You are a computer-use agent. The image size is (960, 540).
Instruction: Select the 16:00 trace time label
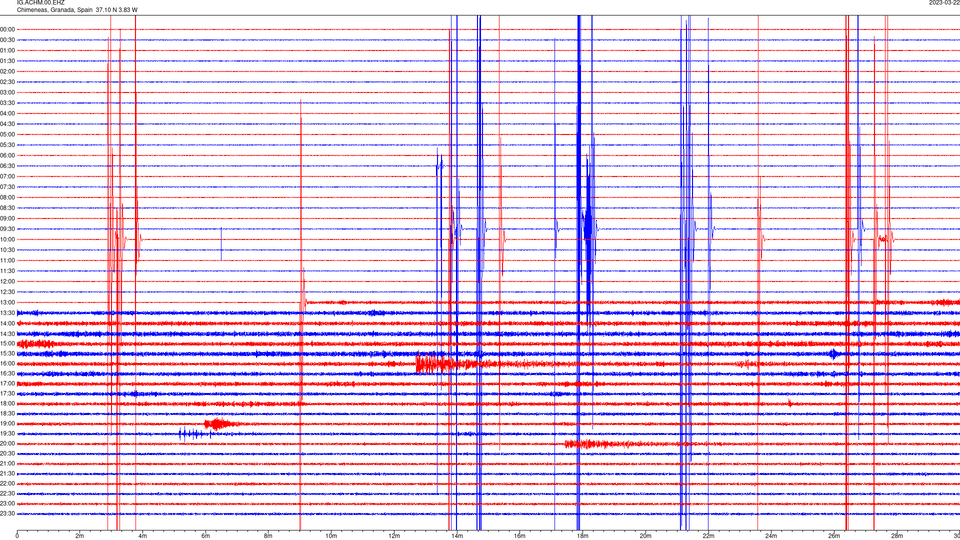(x=7, y=364)
